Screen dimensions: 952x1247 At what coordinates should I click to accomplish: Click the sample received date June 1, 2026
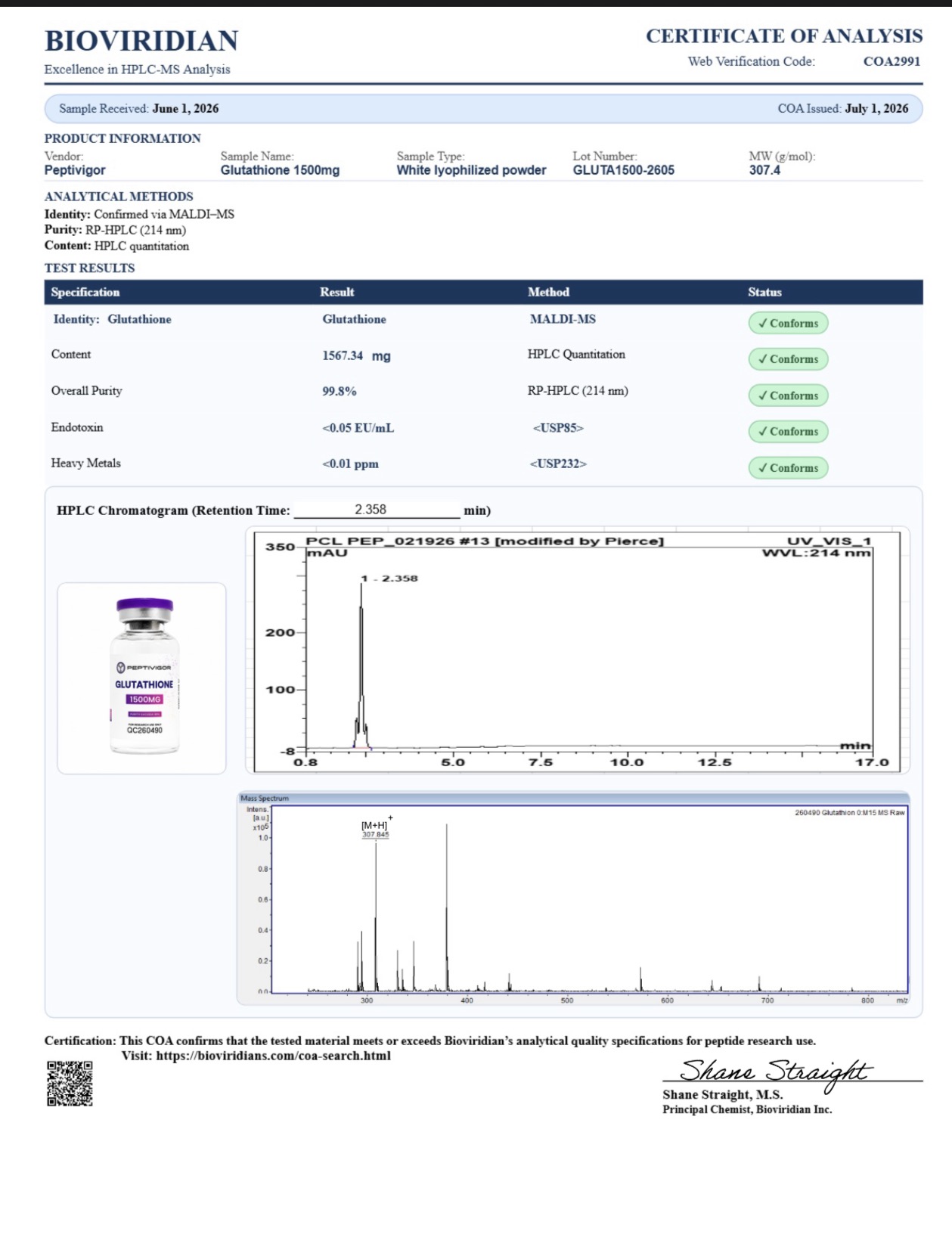(185, 108)
